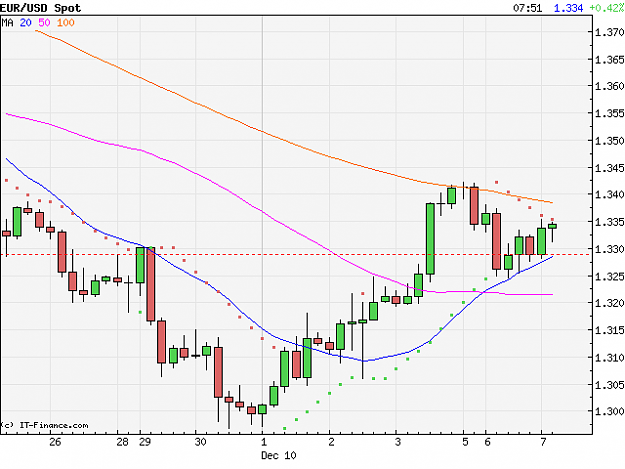
Task: Click the 1.325 price axis label
Action: [609, 276]
